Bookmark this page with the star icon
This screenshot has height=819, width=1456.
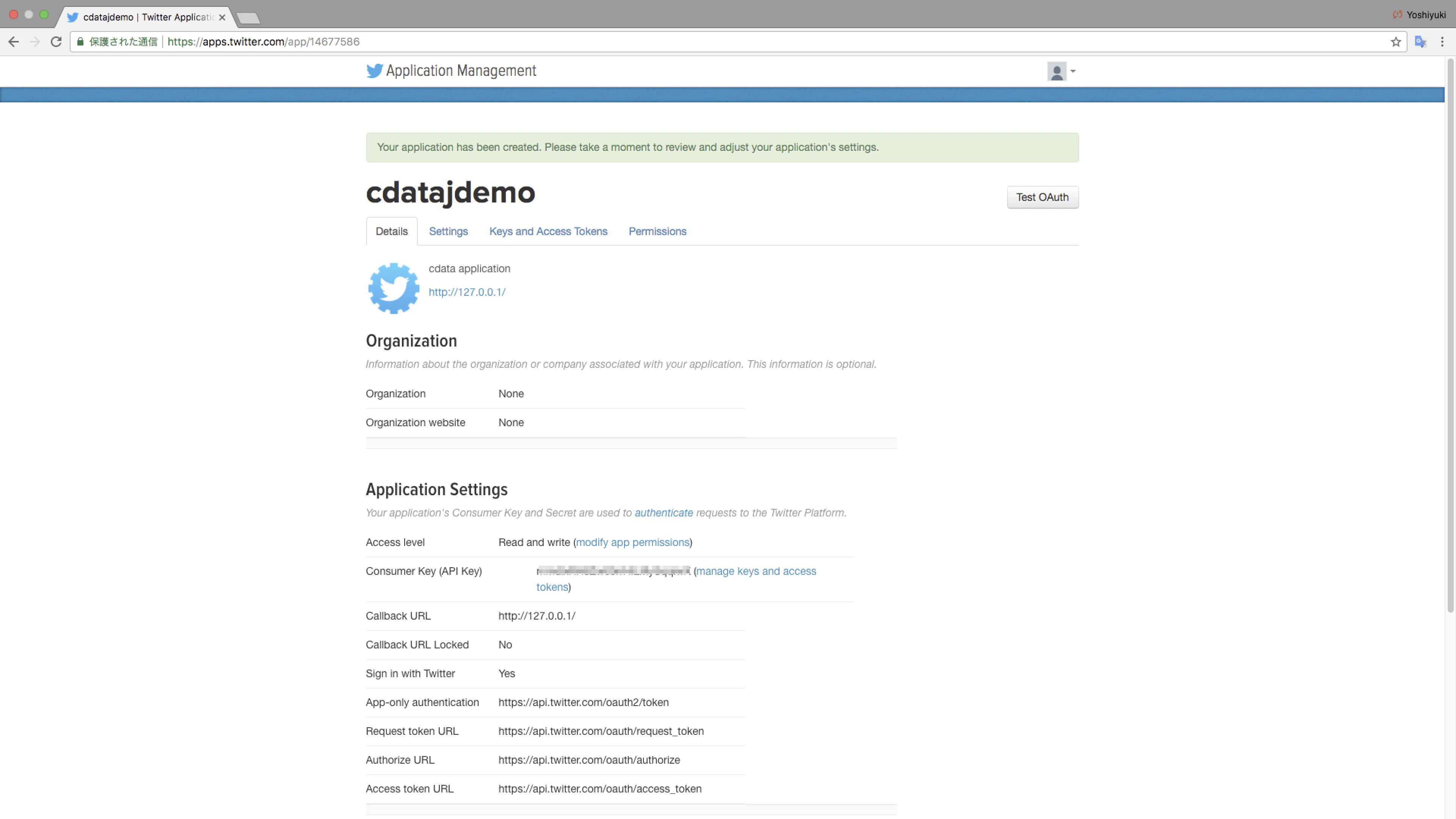click(x=1395, y=42)
